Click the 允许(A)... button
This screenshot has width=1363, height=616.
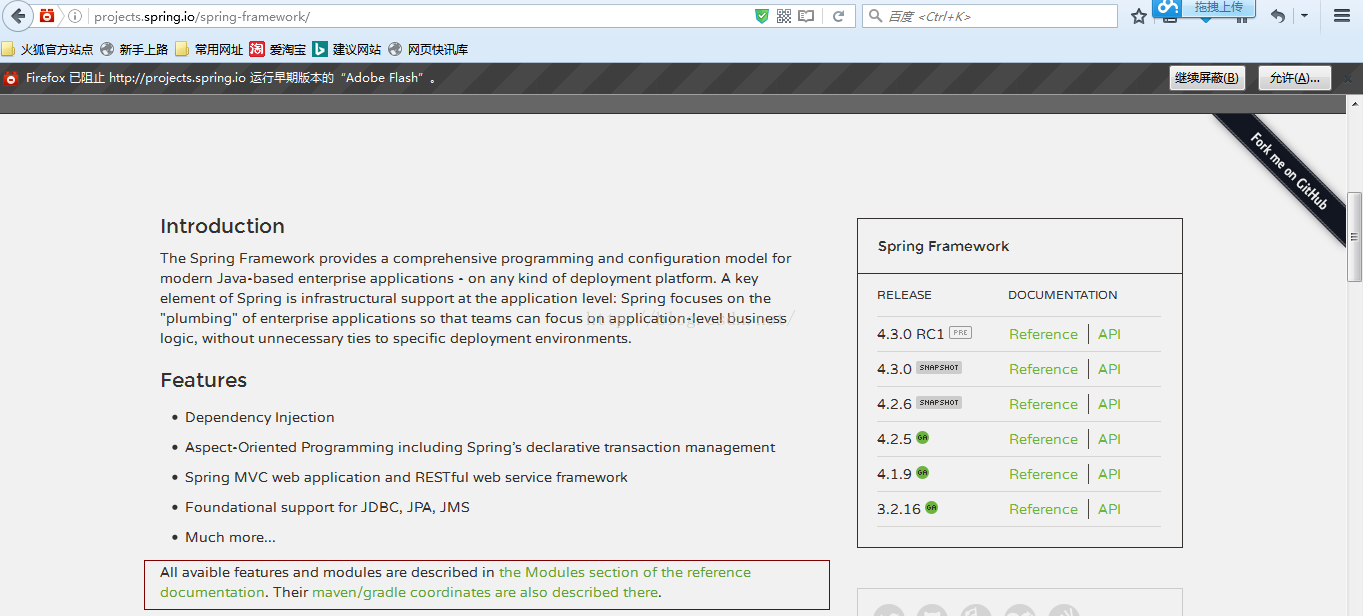point(1294,78)
